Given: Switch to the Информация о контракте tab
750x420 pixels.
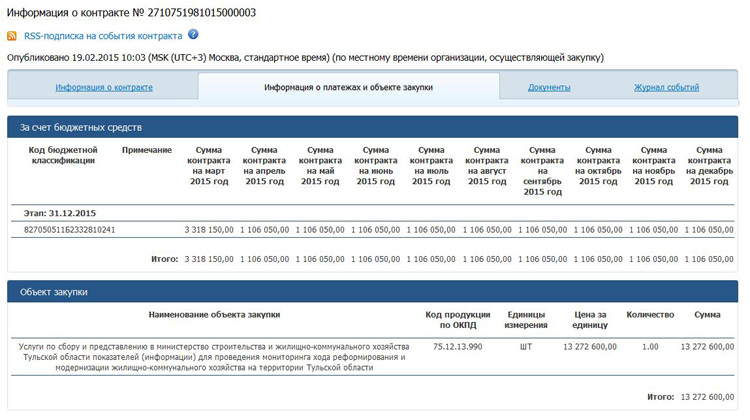Looking at the screenshot, I should pyautogui.click(x=104, y=88).
